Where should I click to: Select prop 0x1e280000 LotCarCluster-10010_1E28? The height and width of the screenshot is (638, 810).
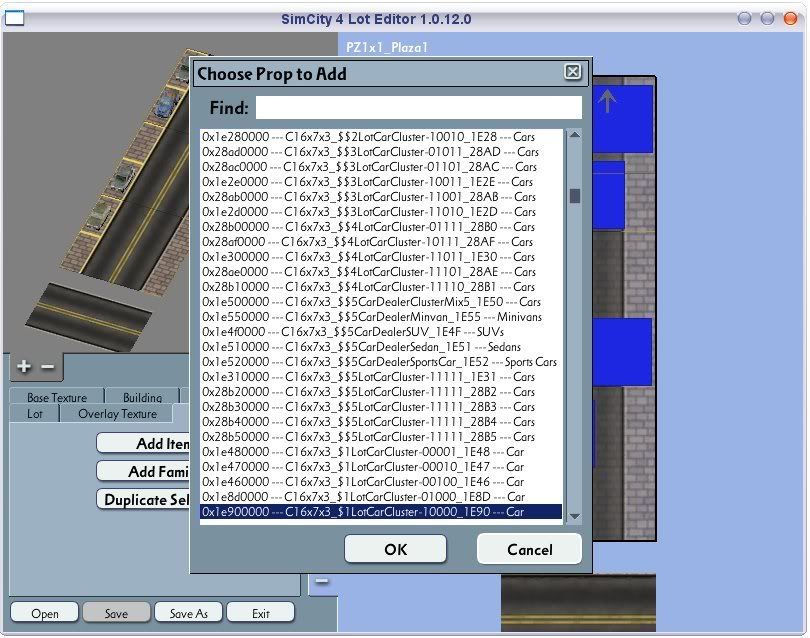click(x=381, y=137)
